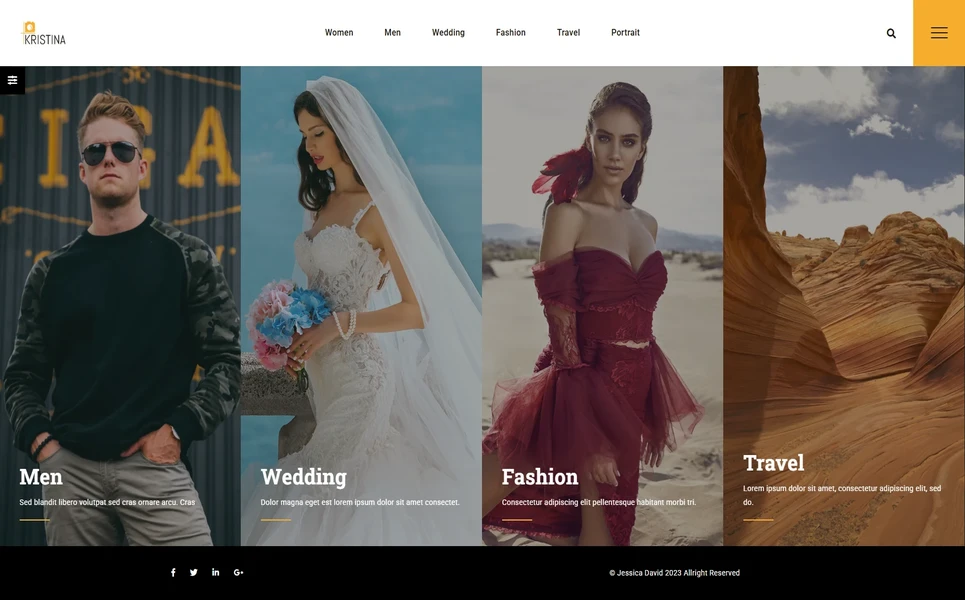This screenshot has width=965, height=600.
Task: Navigate to Fashion in the top bar
Action: (x=510, y=31)
